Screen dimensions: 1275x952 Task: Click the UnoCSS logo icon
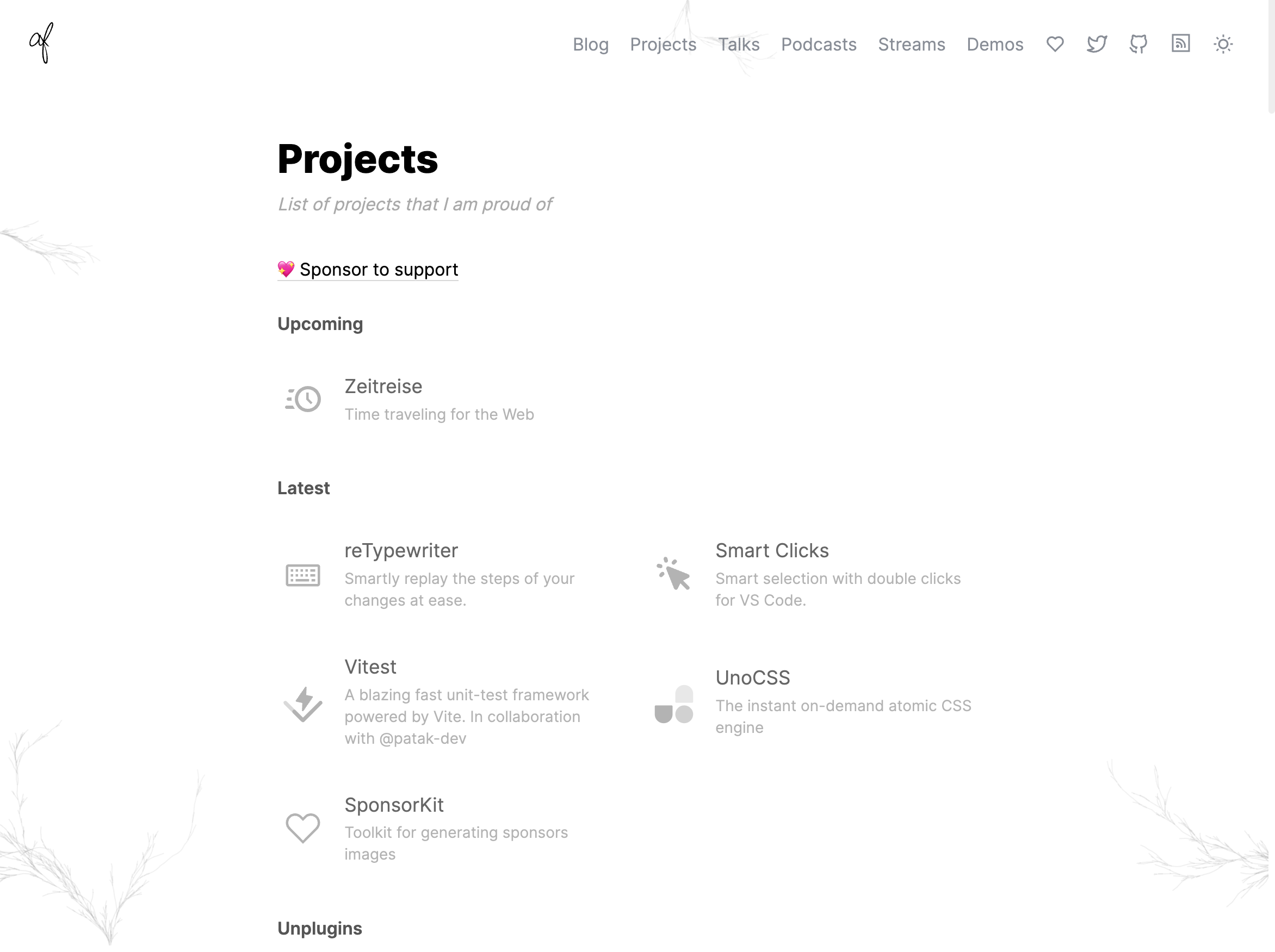coord(673,704)
